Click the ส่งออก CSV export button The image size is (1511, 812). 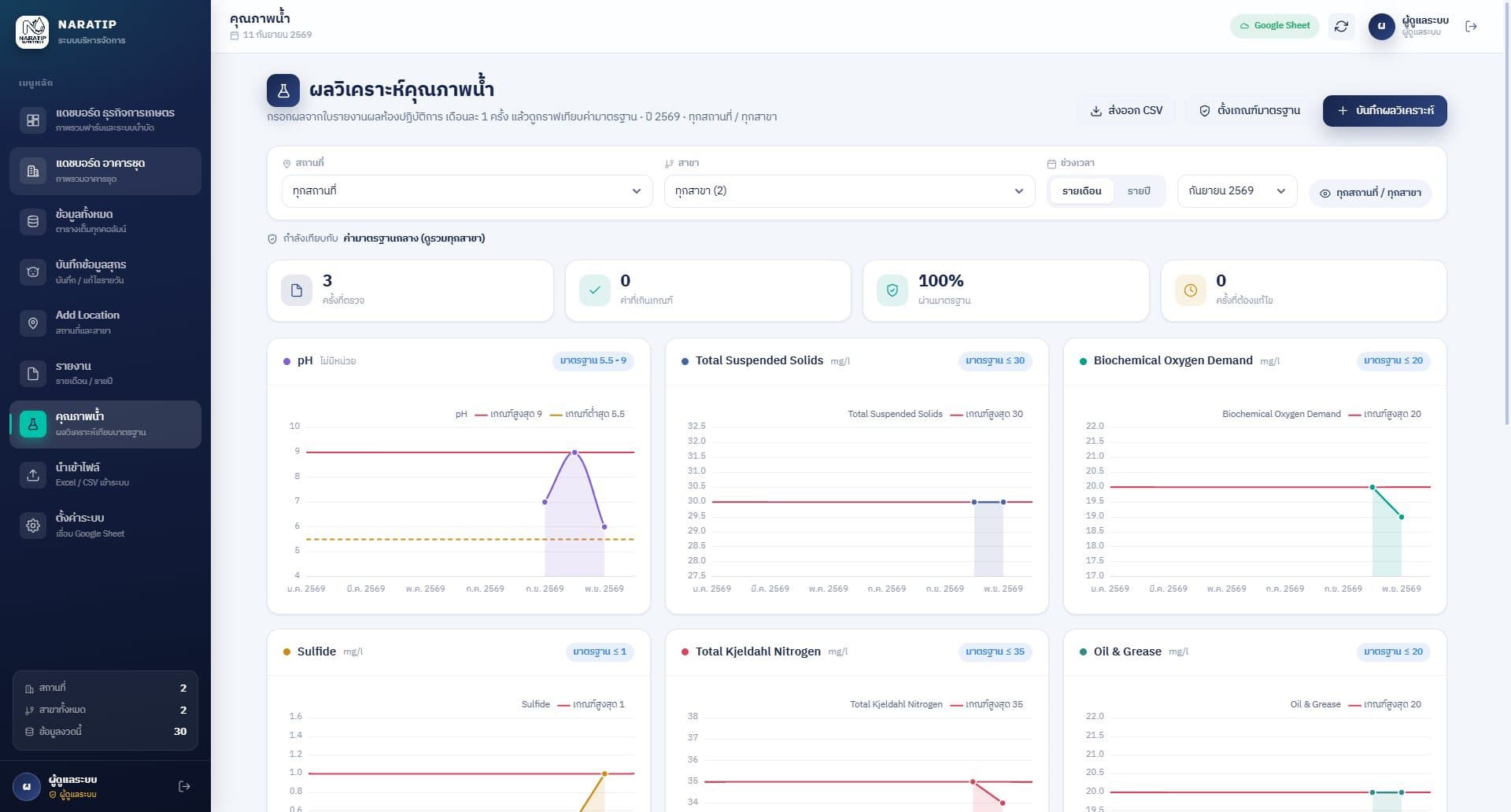1126,111
